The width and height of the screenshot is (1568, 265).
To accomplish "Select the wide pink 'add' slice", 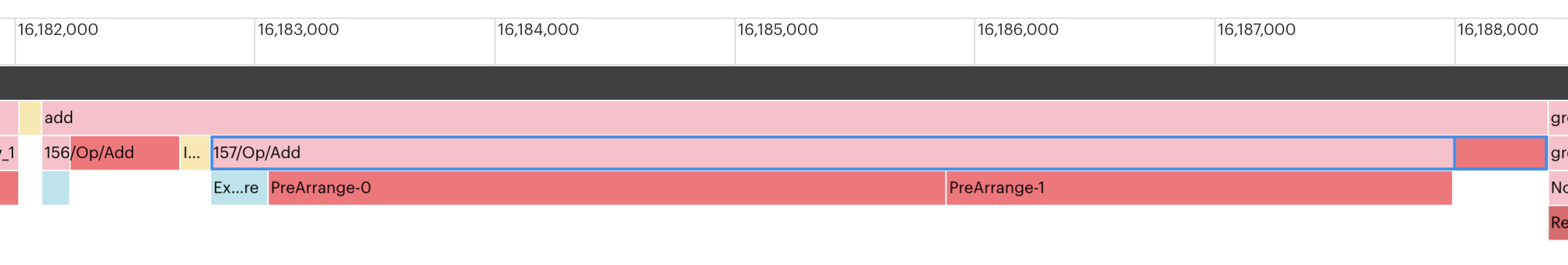I will pyautogui.click(x=794, y=118).
